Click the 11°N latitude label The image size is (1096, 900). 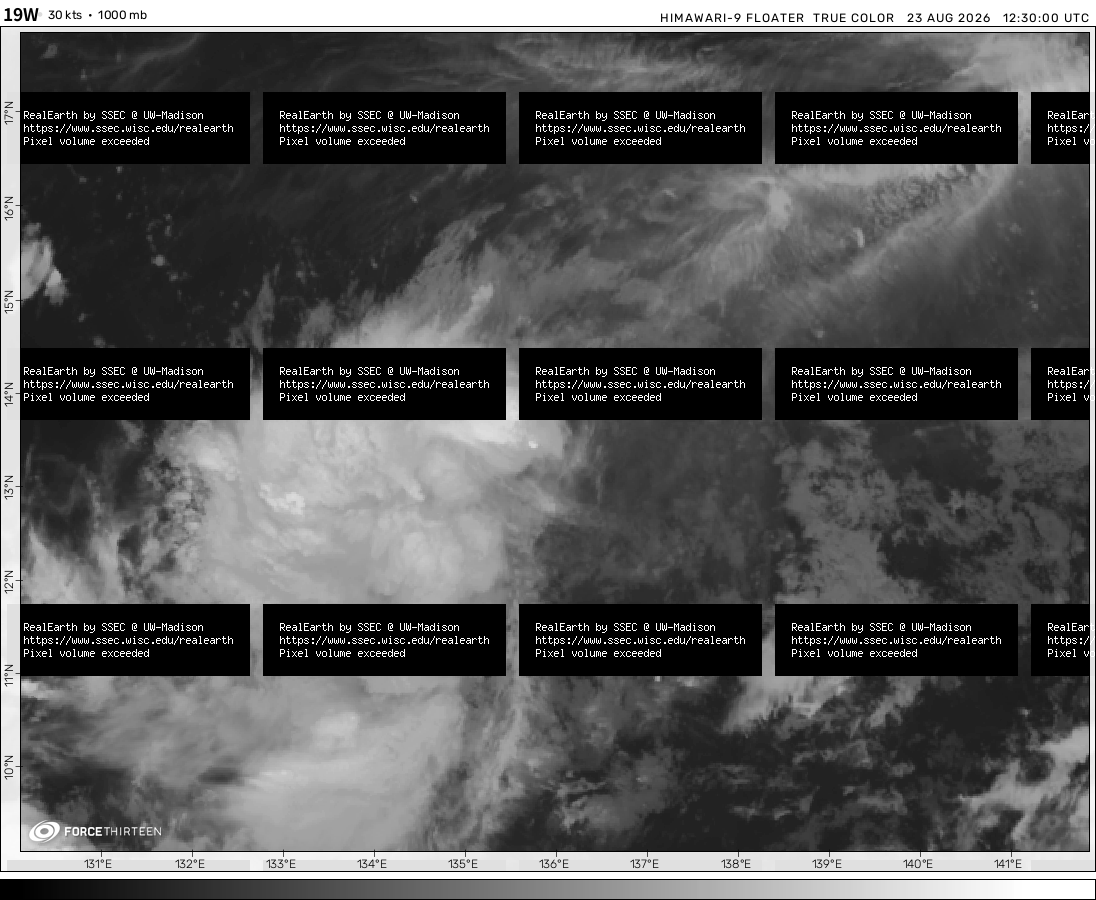coord(9,674)
